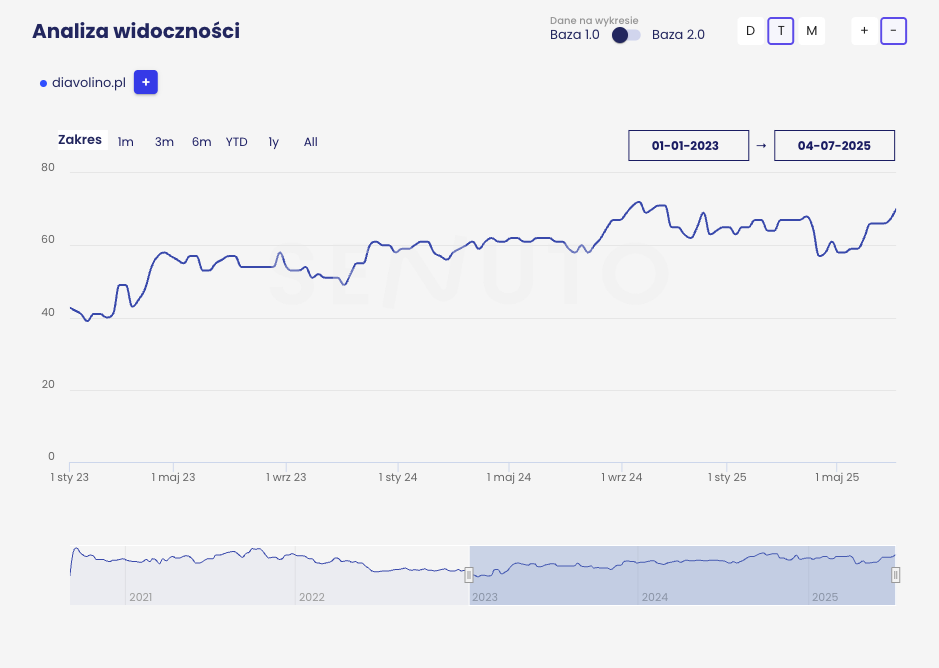Choose the 6m range option

tap(201, 142)
